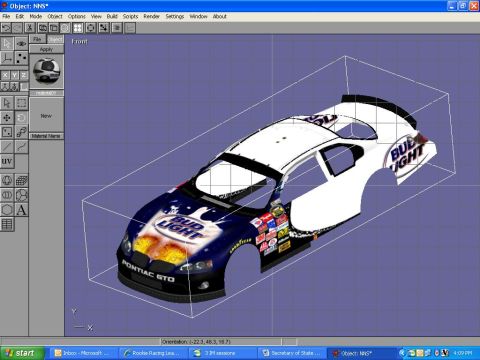Open the Settings menu
Screen dimensions: 480x360
point(175,16)
